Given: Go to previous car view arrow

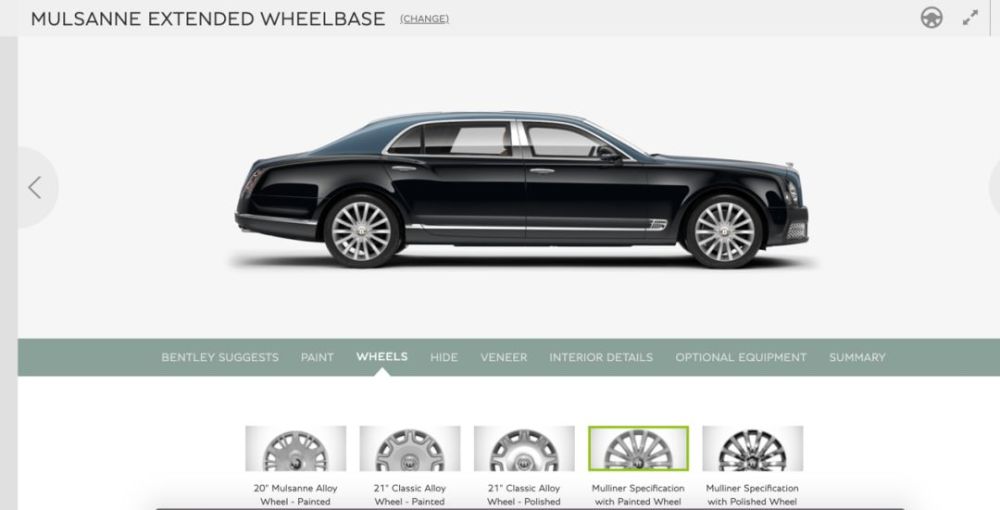Looking at the screenshot, I should click(x=35, y=187).
